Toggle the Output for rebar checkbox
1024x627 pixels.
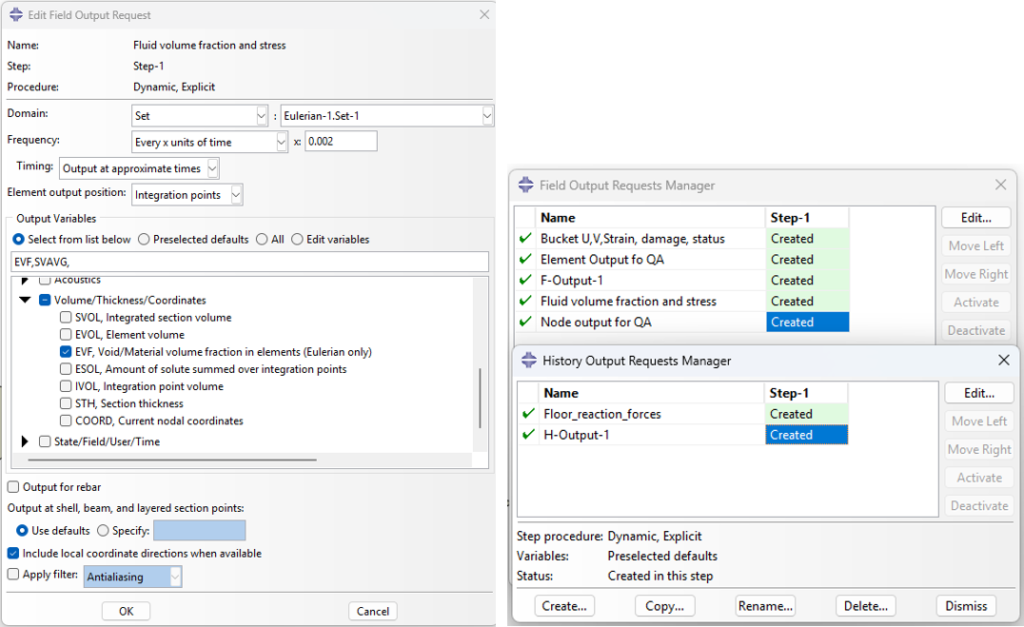(13, 487)
